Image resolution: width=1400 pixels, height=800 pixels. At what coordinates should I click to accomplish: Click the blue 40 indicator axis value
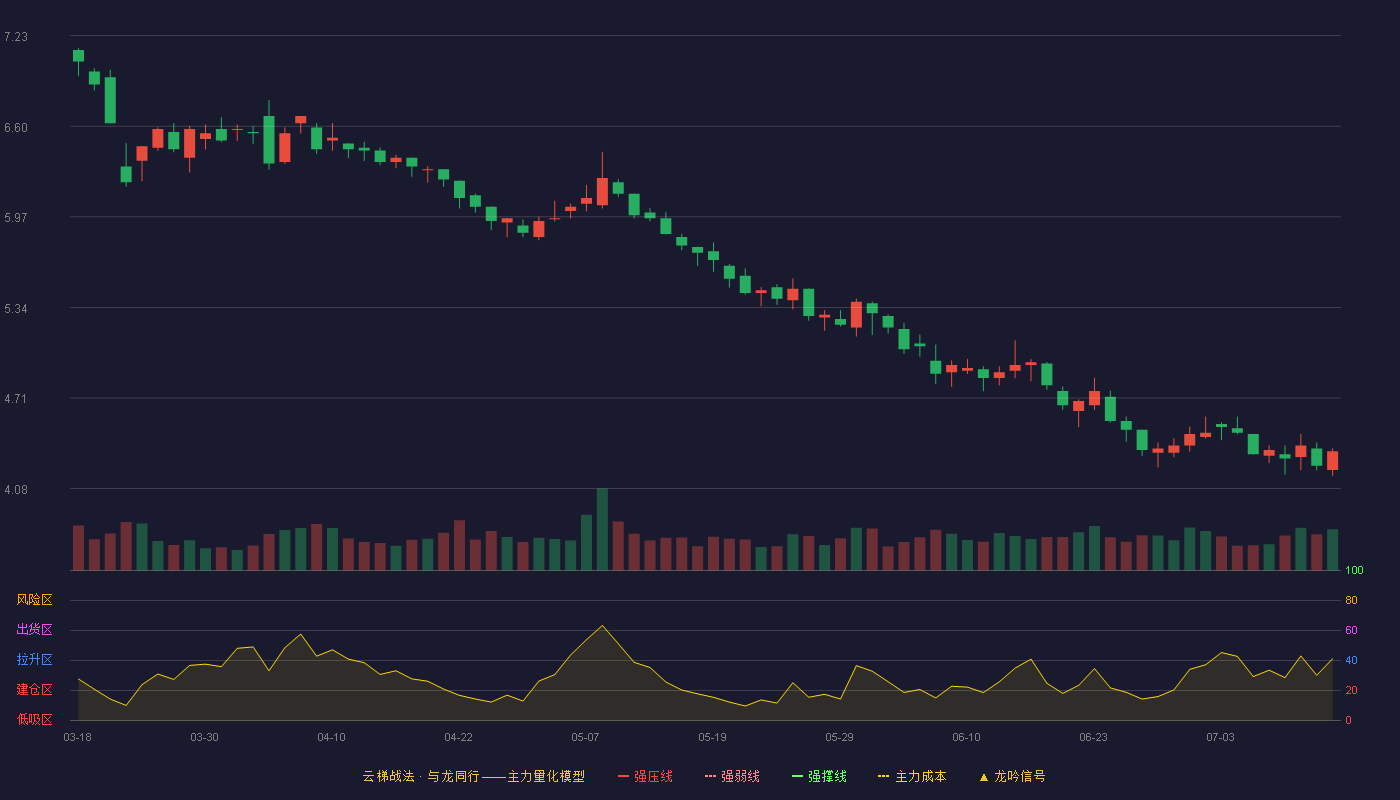pyautogui.click(x=1351, y=661)
